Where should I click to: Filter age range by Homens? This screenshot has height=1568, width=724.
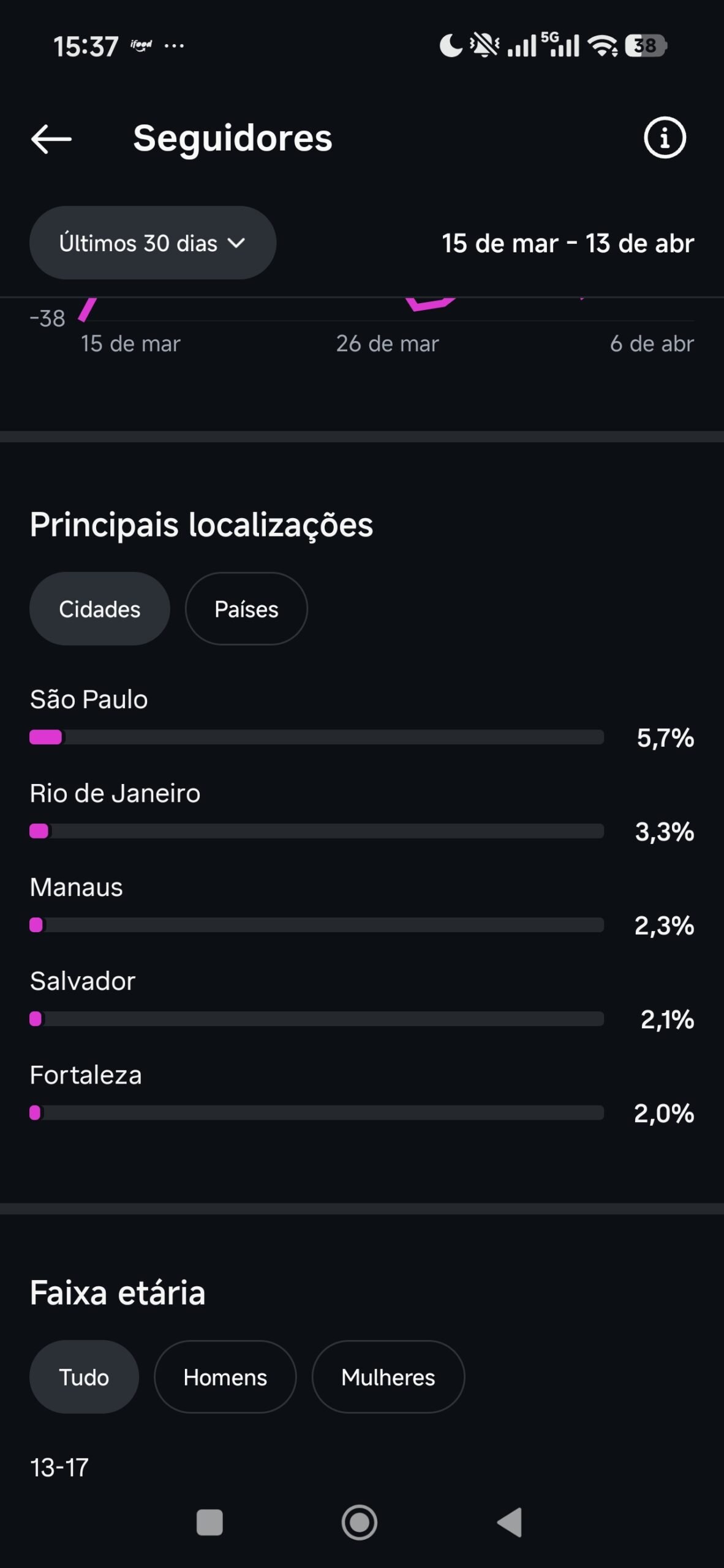point(225,1377)
